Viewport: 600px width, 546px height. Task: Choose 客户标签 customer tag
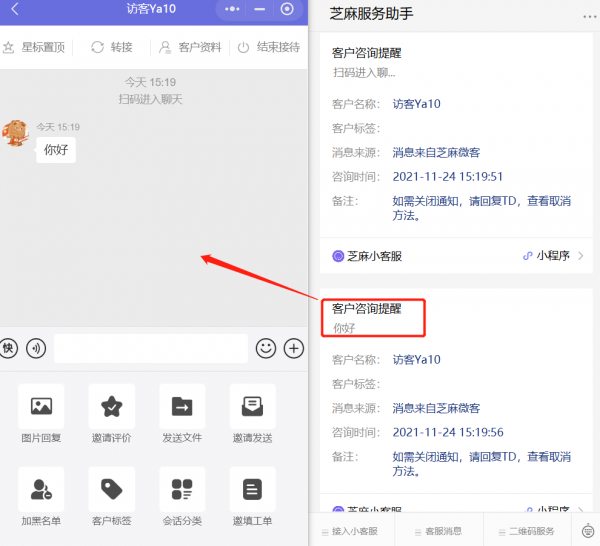tap(111, 497)
